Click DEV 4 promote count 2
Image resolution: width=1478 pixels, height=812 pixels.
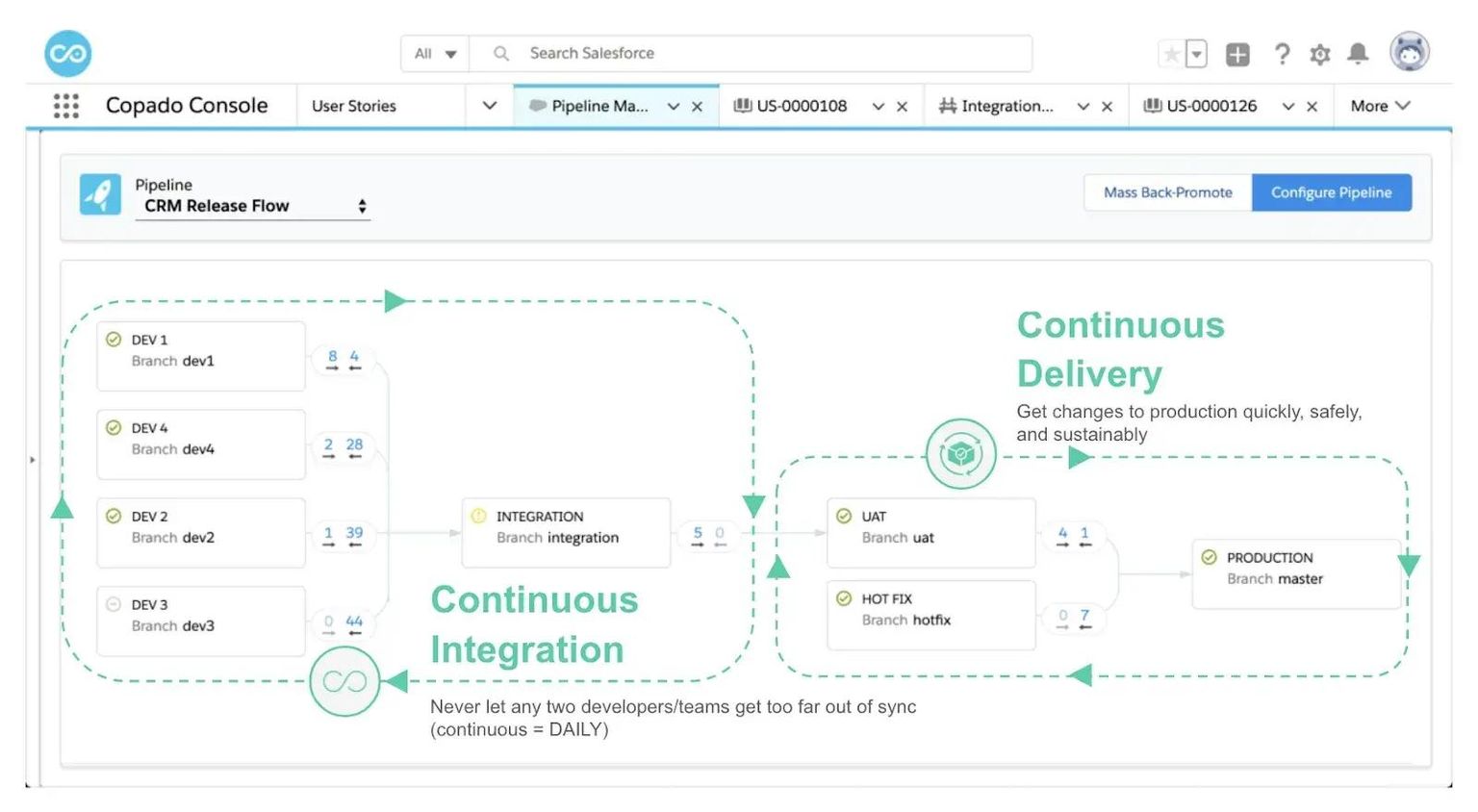(329, 448)
